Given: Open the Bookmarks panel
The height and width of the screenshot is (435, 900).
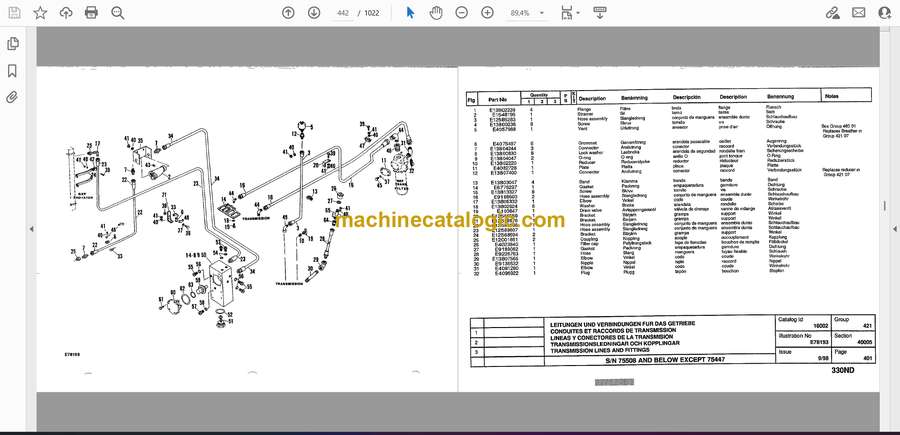Looking at the screenshot, I should tap(12, 71).
